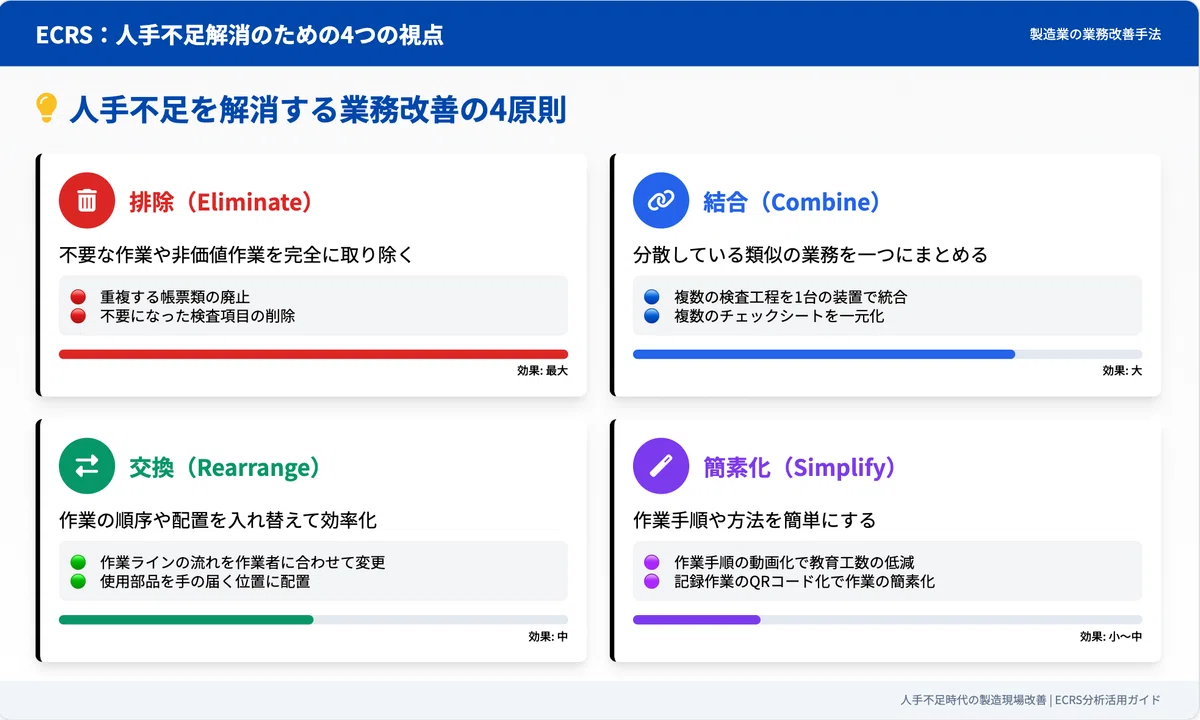Click the green swap arrows Rearrange icon

(x=87, y=466)
